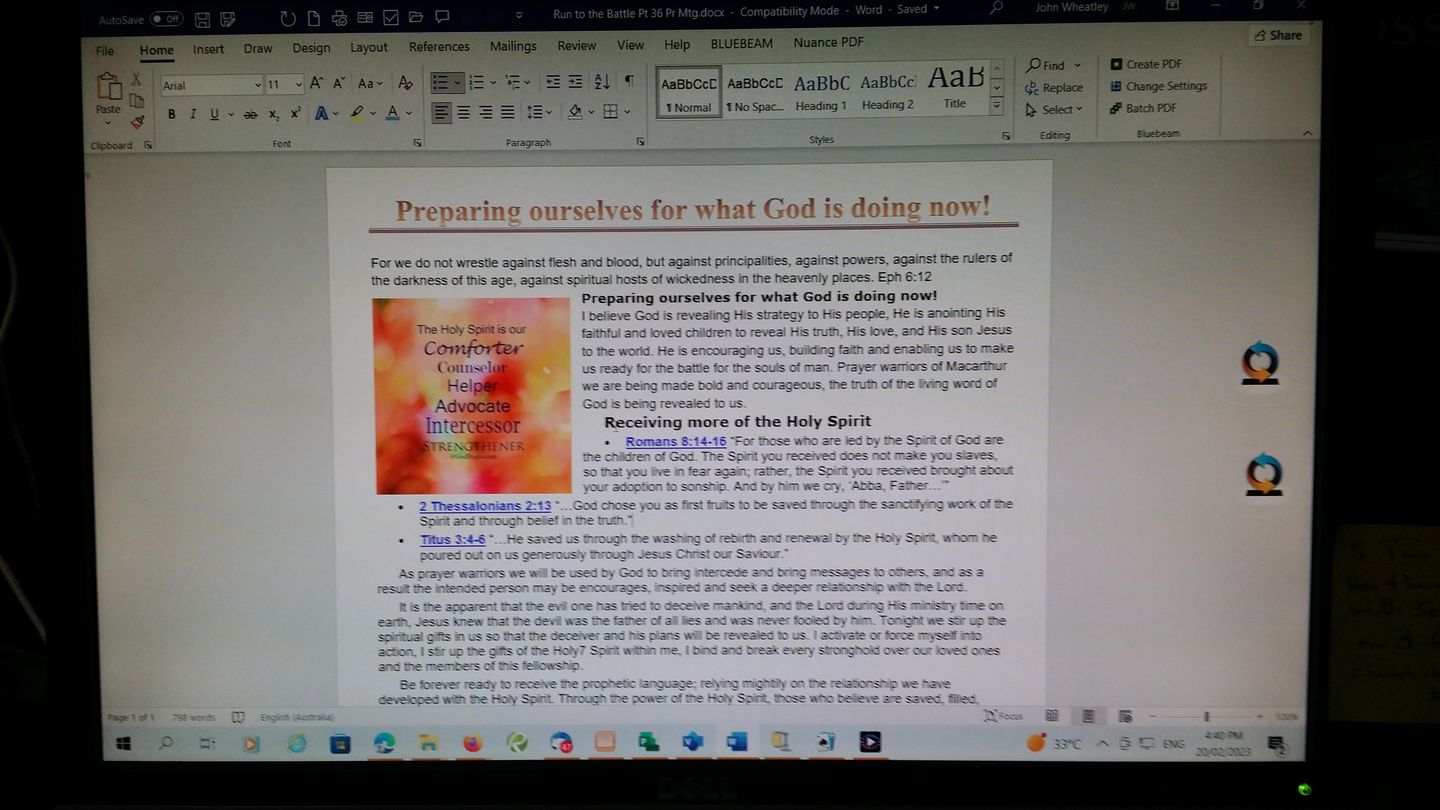Open the Arial font name dropdown
Screen dimensions: 1440x810
click(x=257, y=85)
